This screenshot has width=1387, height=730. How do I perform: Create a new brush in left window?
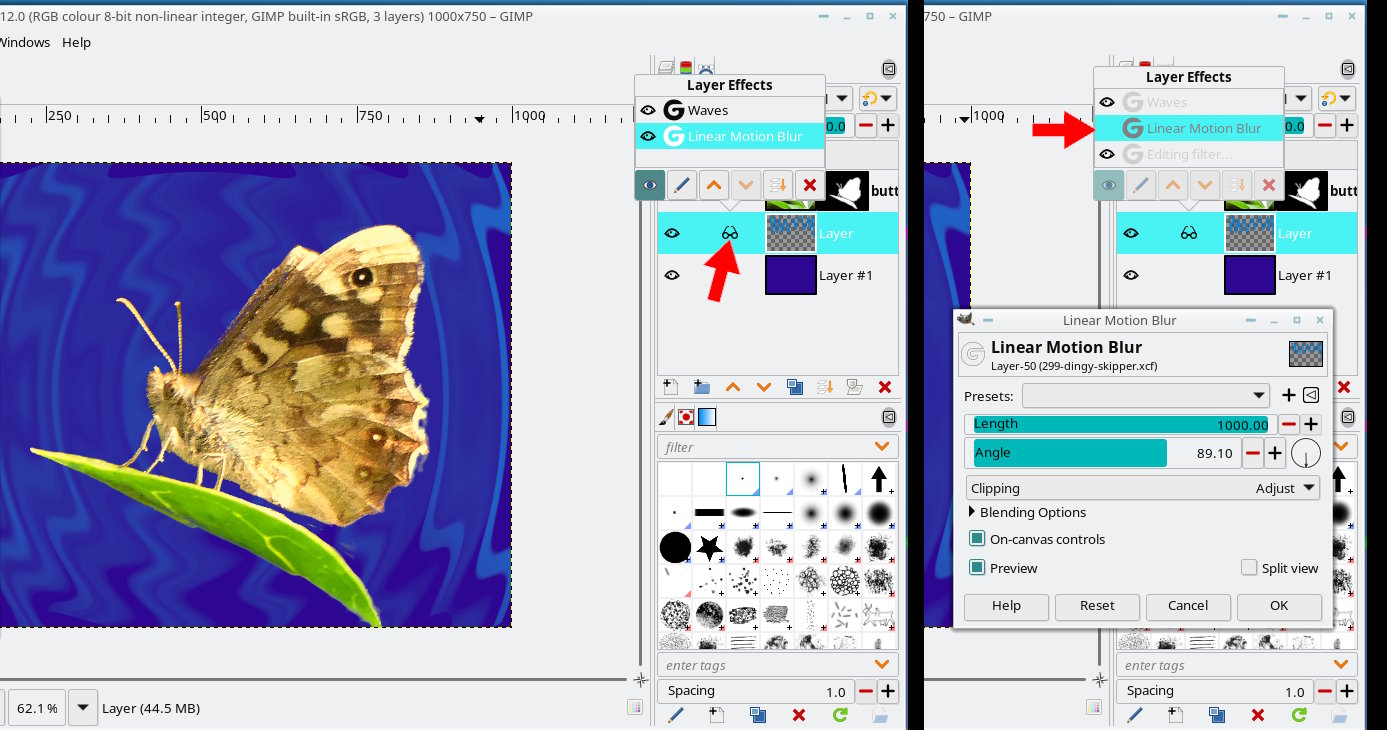[x=716, y=715]
